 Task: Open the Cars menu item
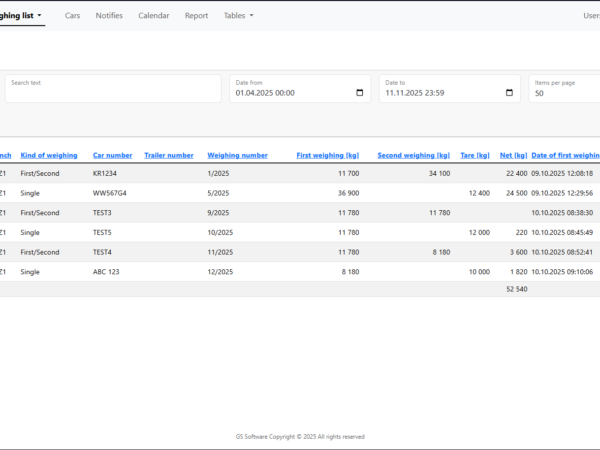pos(72,16)
